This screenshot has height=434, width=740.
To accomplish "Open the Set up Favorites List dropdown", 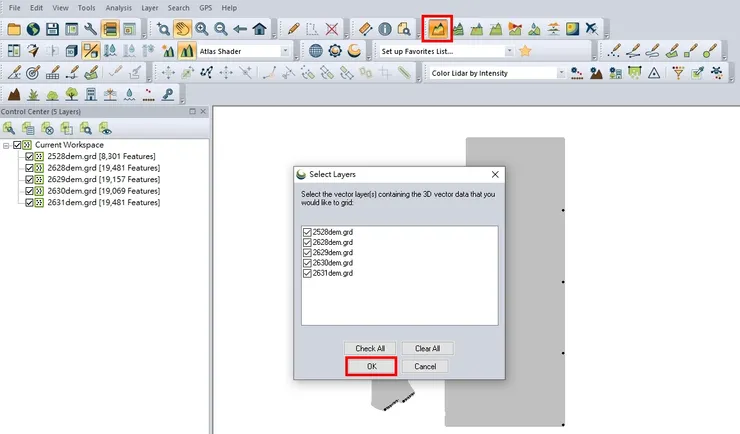I will (x=509, y=51).
